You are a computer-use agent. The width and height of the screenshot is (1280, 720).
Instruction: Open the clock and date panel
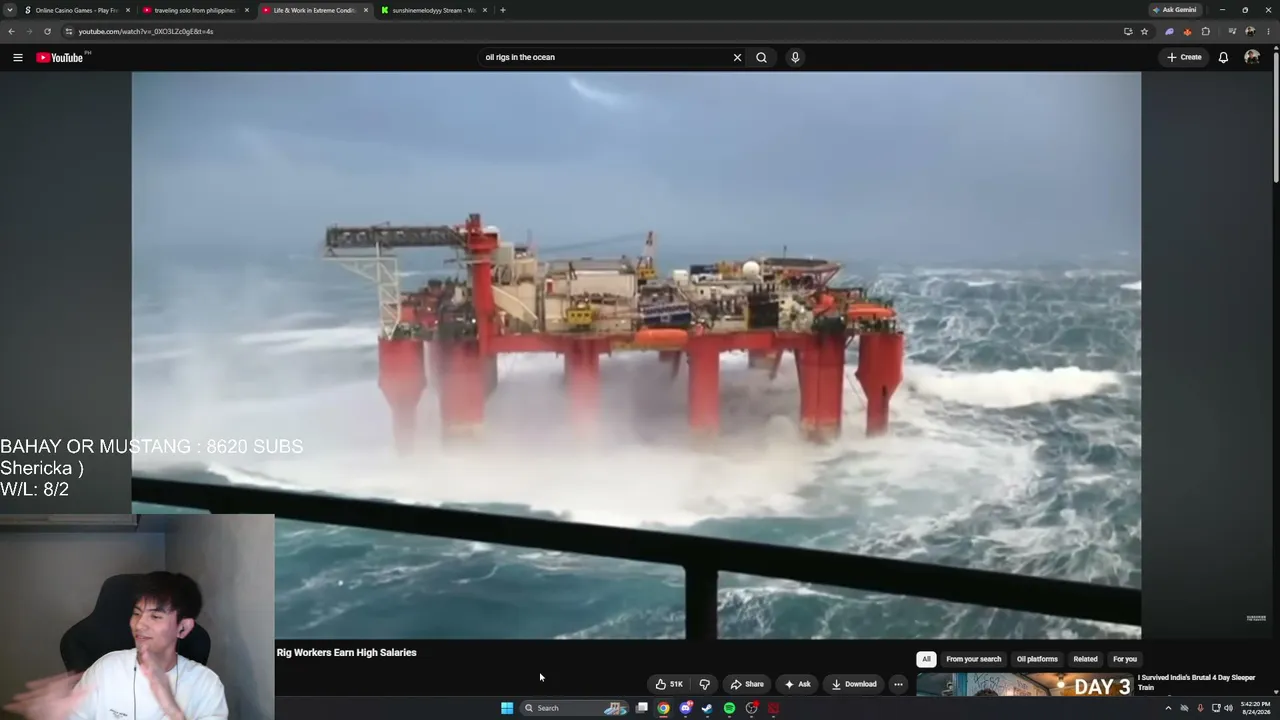coord(1255,708)
